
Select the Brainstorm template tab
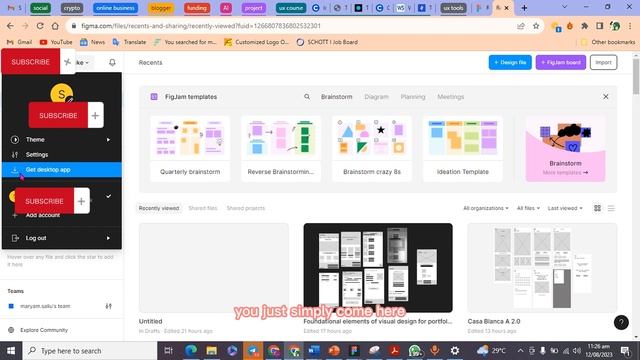pyautogui.click(x=336, y=97)
